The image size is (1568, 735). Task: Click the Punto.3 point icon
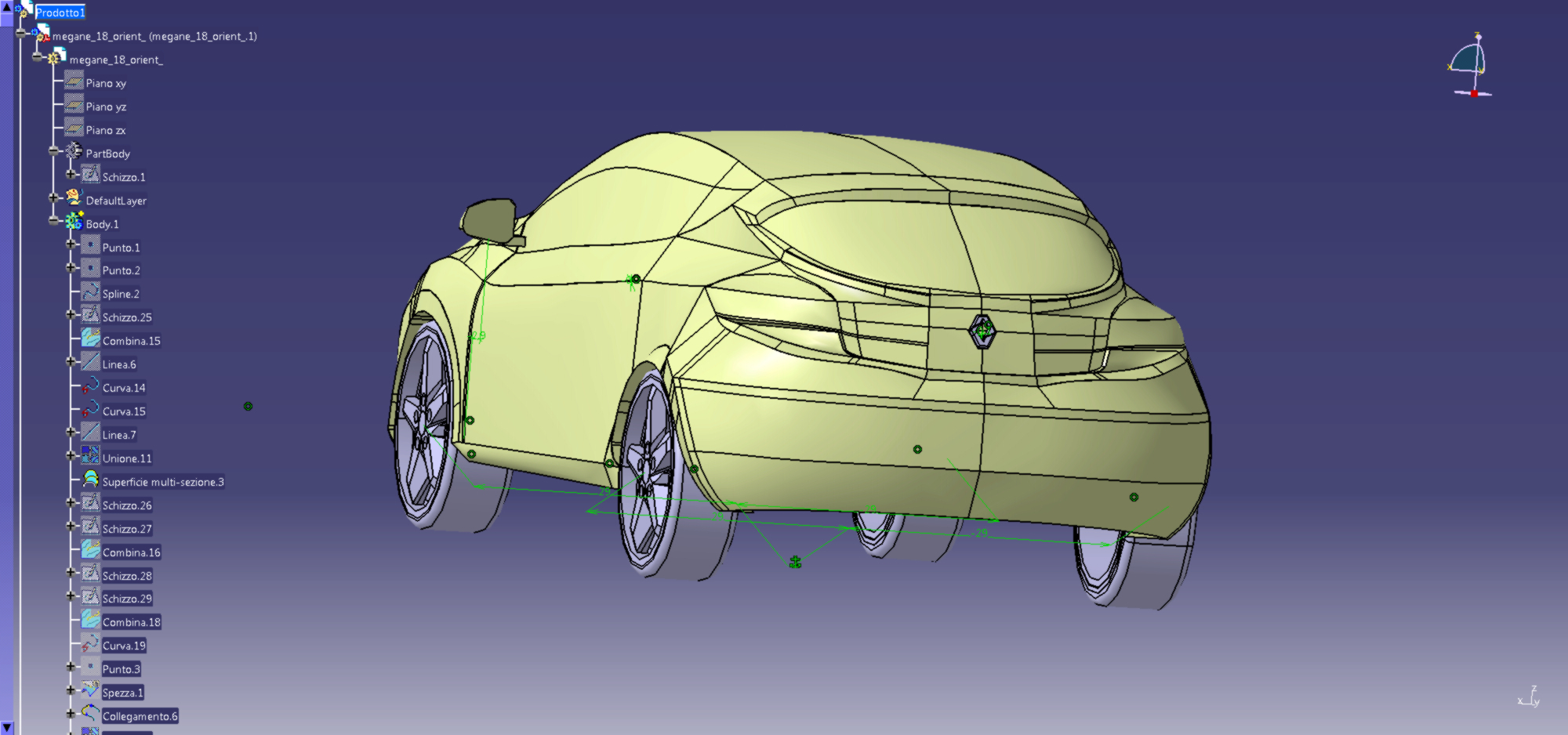click(91, 667)
